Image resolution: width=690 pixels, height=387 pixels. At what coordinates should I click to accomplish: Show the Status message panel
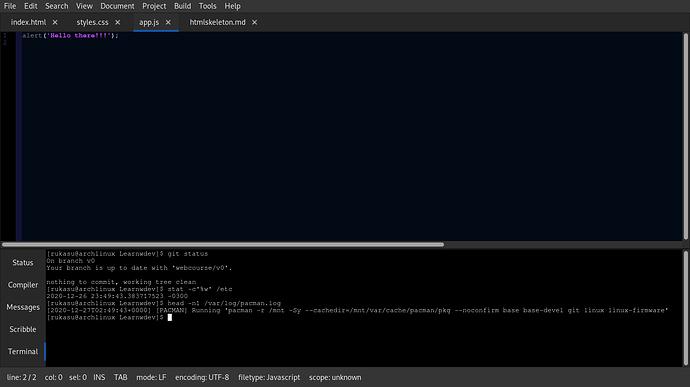click(22, 262)
